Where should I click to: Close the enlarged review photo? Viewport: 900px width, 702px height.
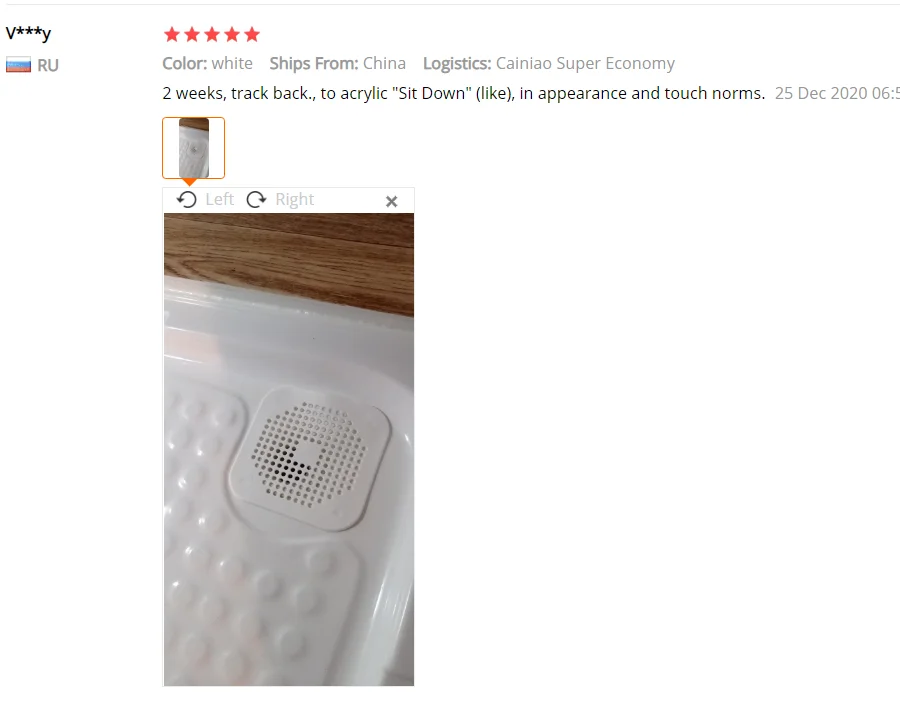(x=391, y=201)
